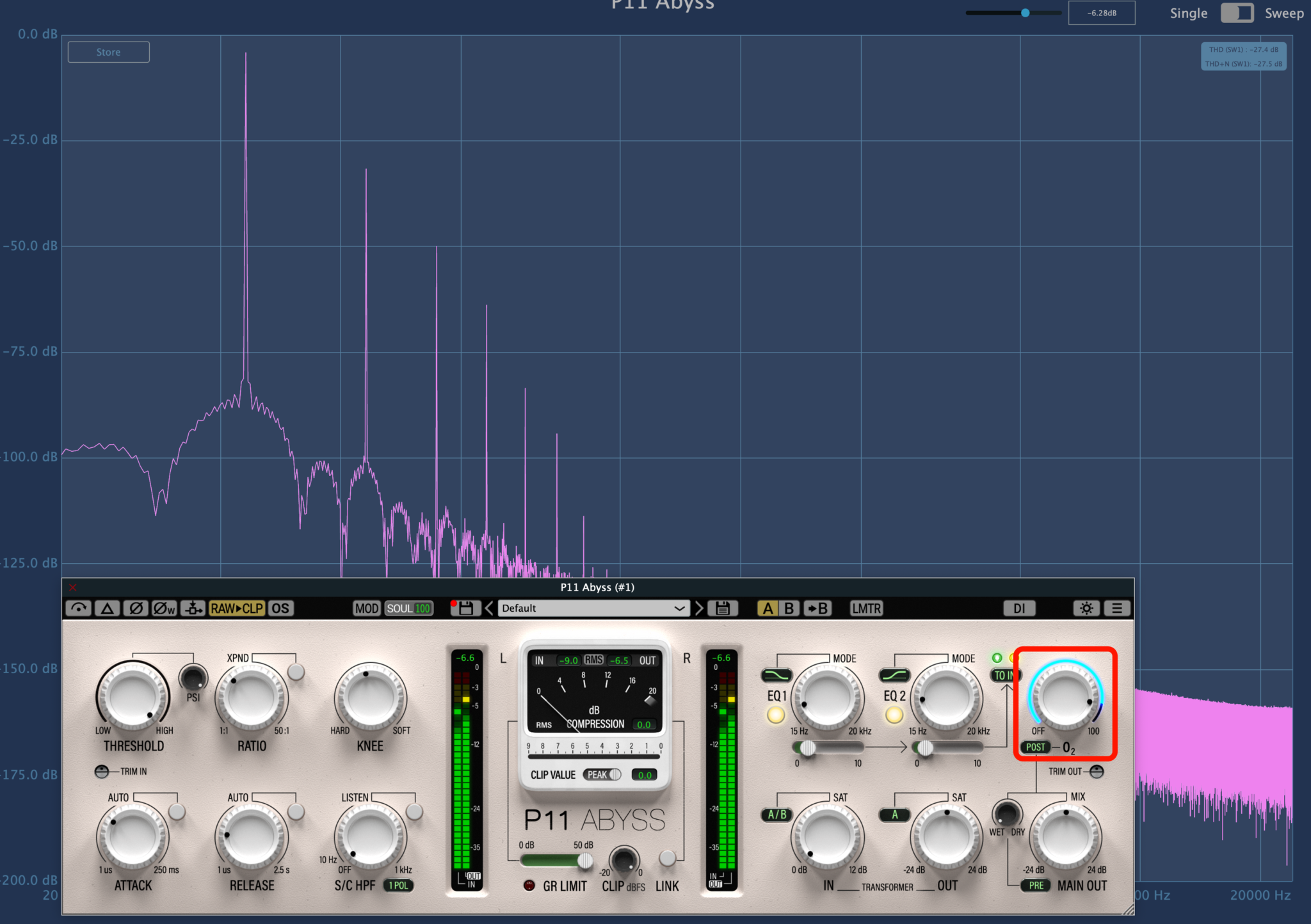Go to next preset arrow

point(699,608)
